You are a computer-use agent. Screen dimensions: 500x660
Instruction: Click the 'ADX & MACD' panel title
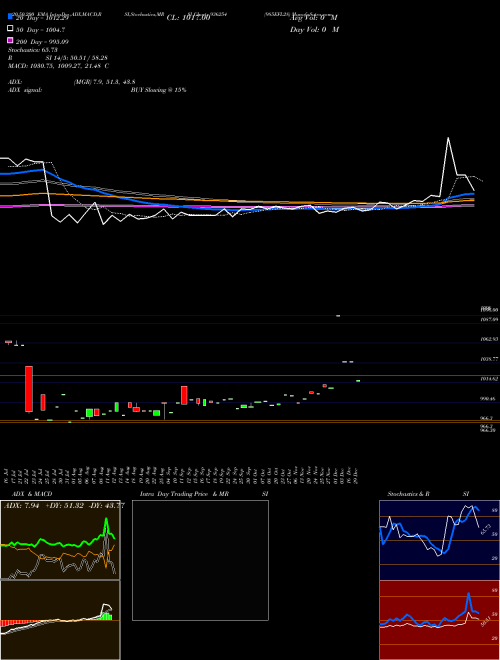coord(32,494)
